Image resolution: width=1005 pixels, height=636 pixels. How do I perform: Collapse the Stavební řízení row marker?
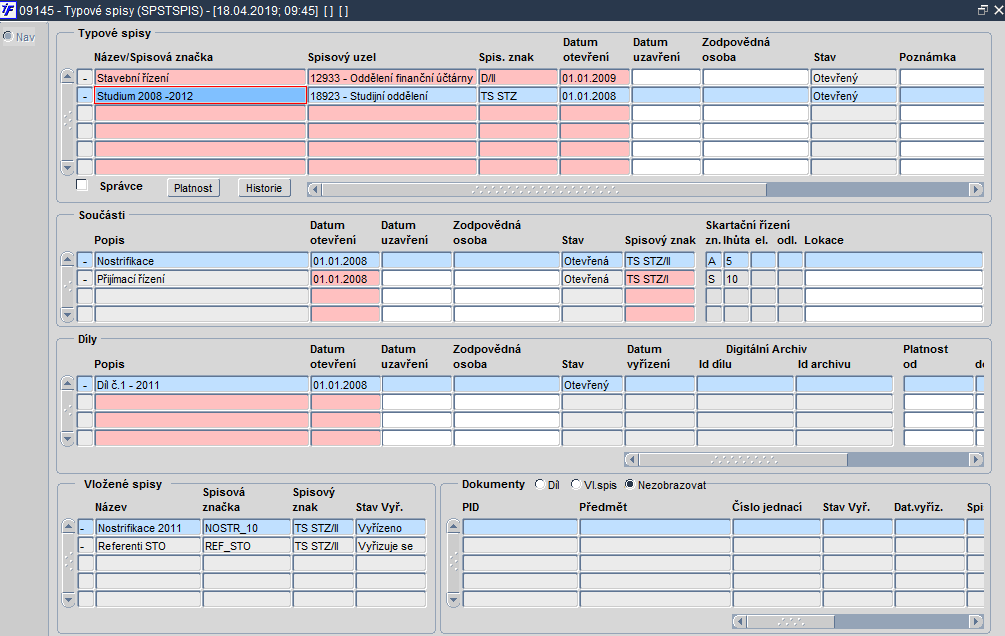click(x=85, y=78)
